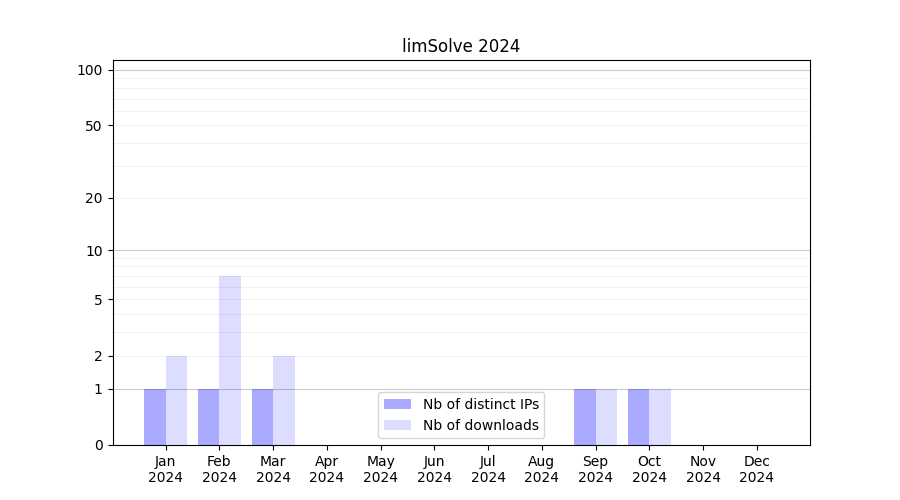Viewport: 900px width, 500px height.
Task: Click the Sep 2024 downloads bar
Action: [x=606, y=417]
